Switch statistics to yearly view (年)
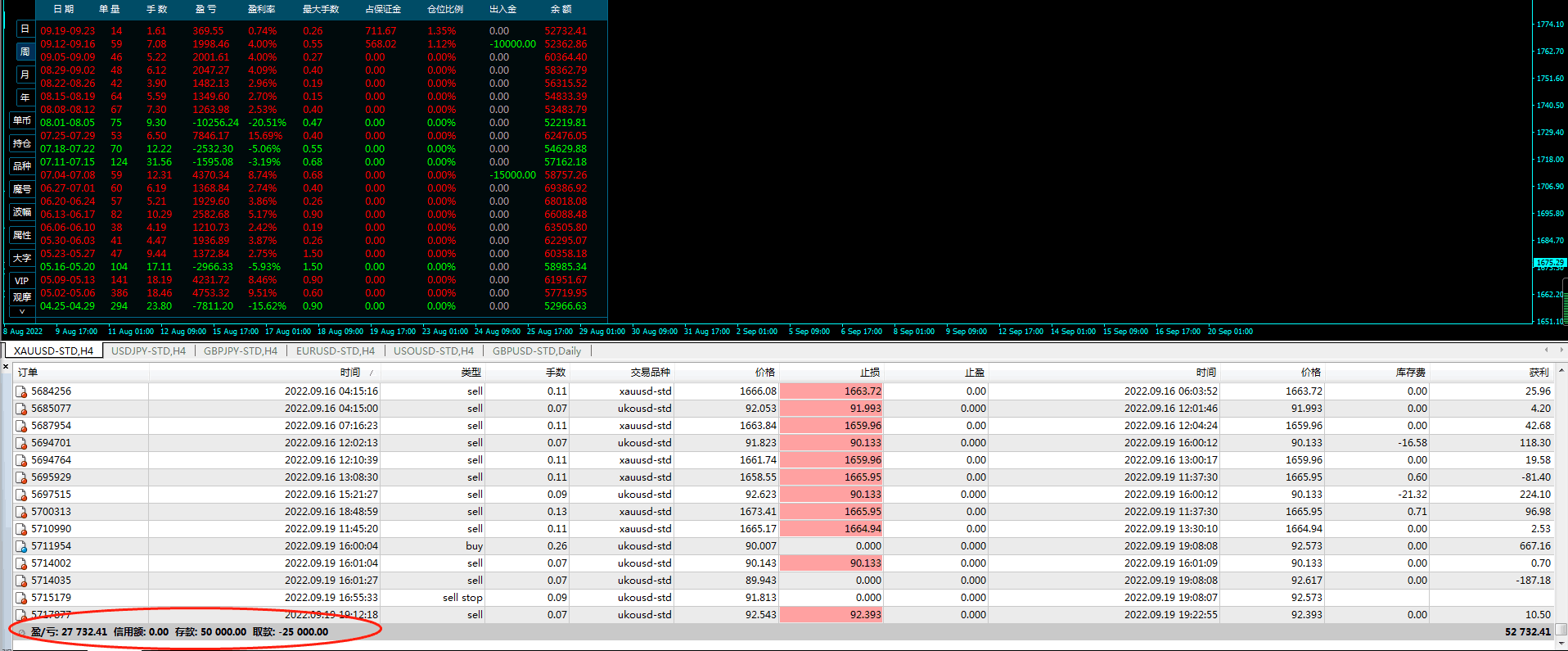 click(x=25, y=97)
